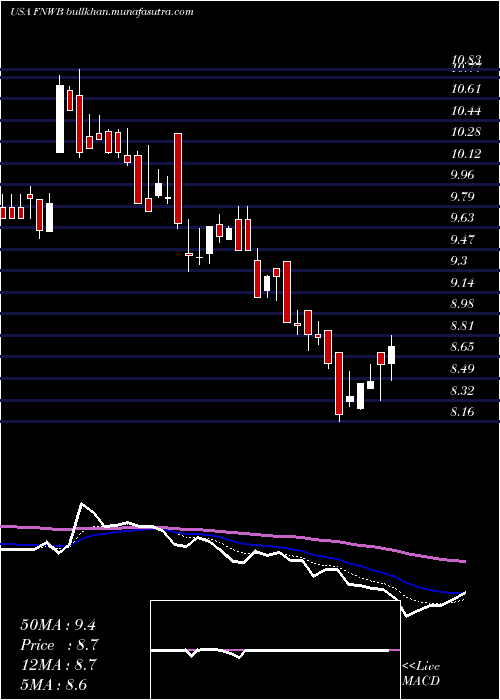Click the 9.14 price axis label
The height and width of the screenshot is (700, 500).
click(462, 283)
